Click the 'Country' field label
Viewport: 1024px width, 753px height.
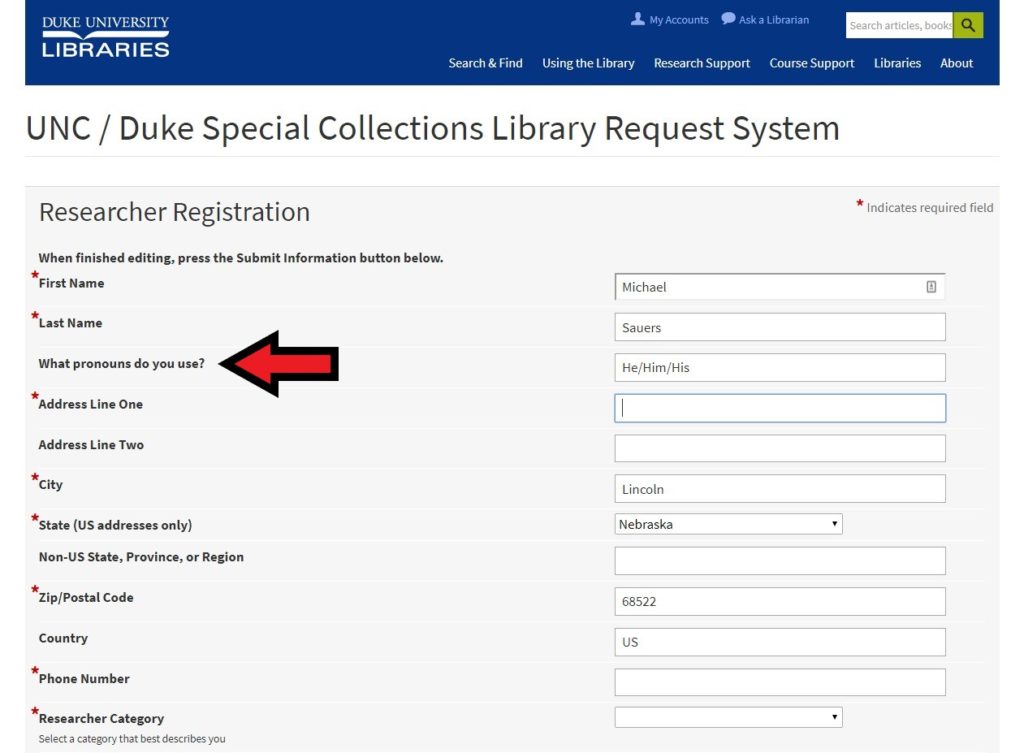pos(63,638)
